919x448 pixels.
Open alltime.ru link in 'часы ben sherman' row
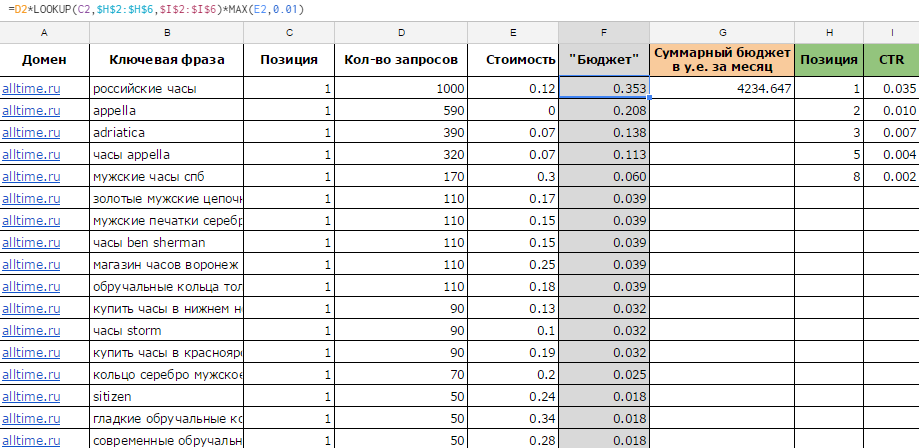click(31, 242)
